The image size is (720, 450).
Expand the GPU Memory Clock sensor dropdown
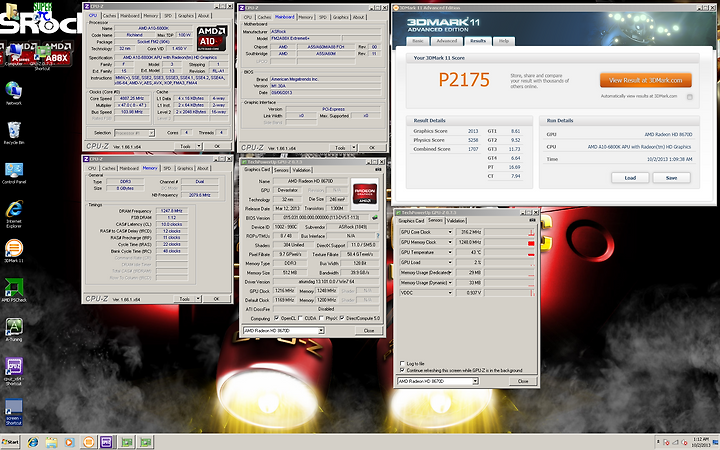click(x=450, y=242)
